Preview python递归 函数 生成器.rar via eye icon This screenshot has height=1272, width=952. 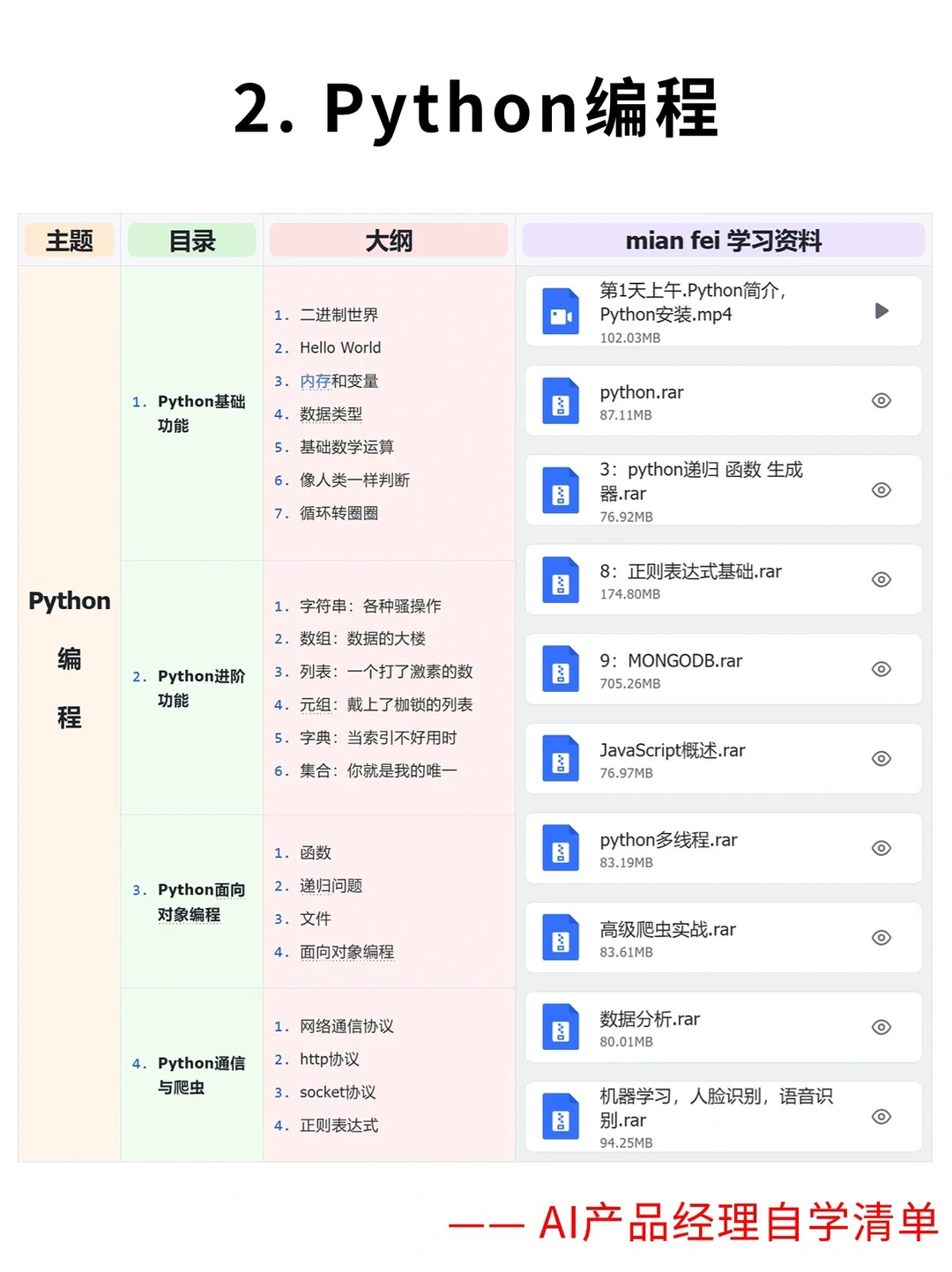coord(881,490)
